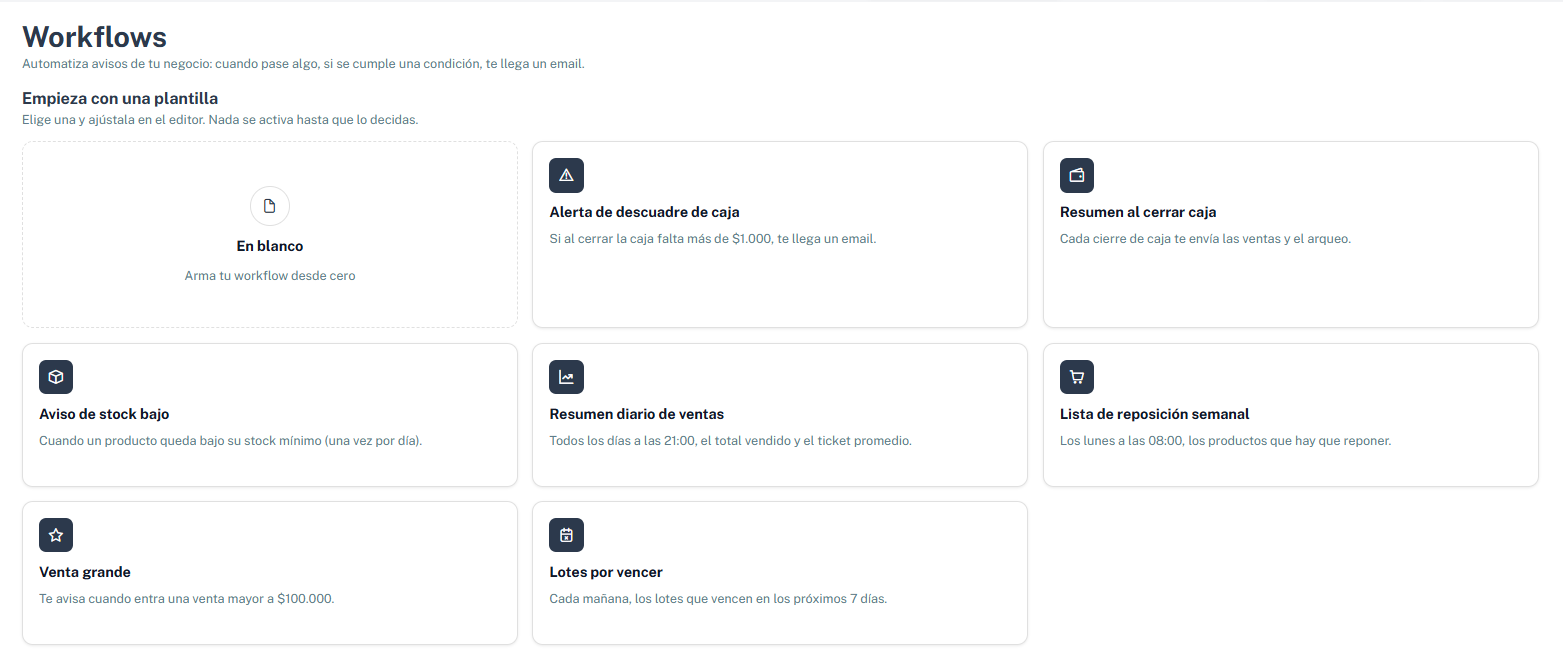
Task: Click the box icon on Aviso de stock bajo
Action: 56,377
